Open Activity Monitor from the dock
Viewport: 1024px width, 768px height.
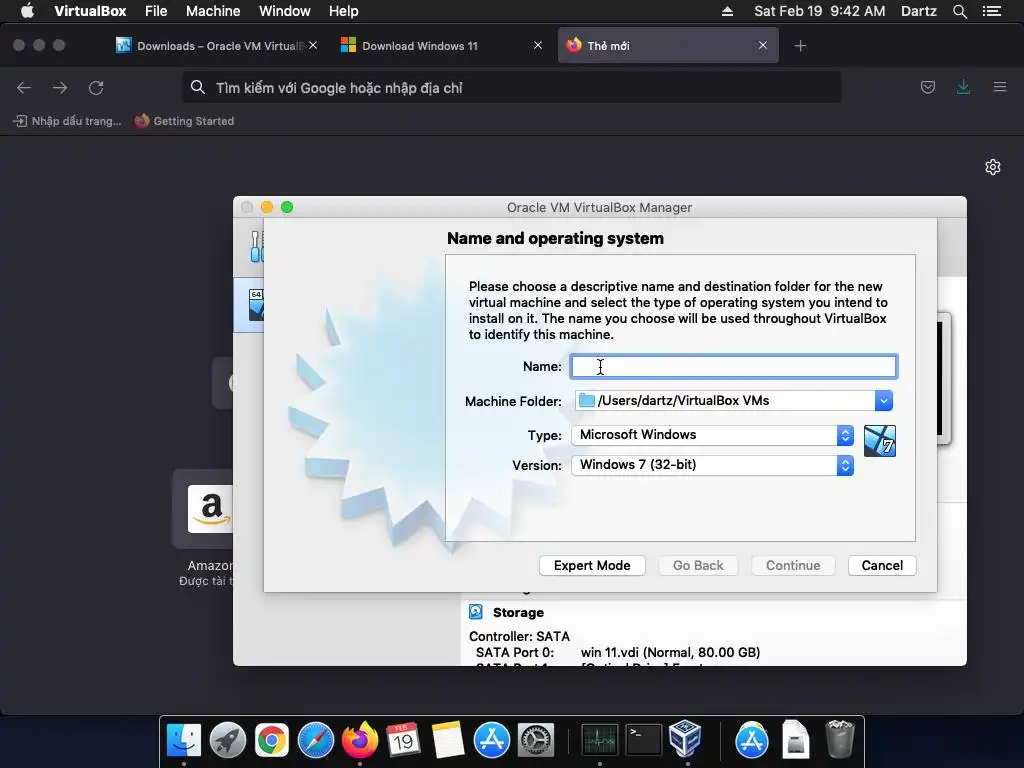tap(600, 741)
